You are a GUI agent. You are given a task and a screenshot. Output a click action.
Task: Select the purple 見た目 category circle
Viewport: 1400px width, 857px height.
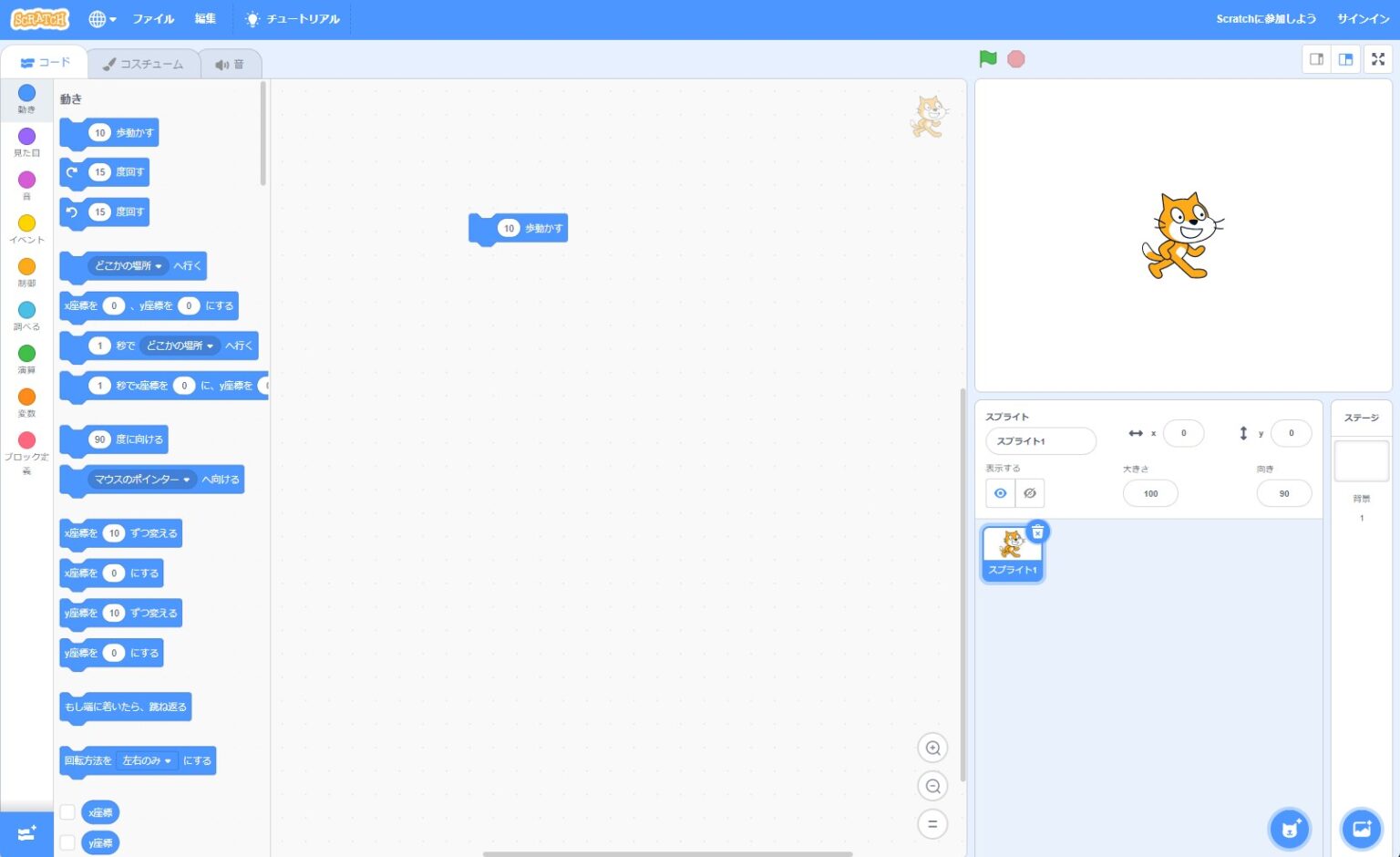click(x=27, y=137)
